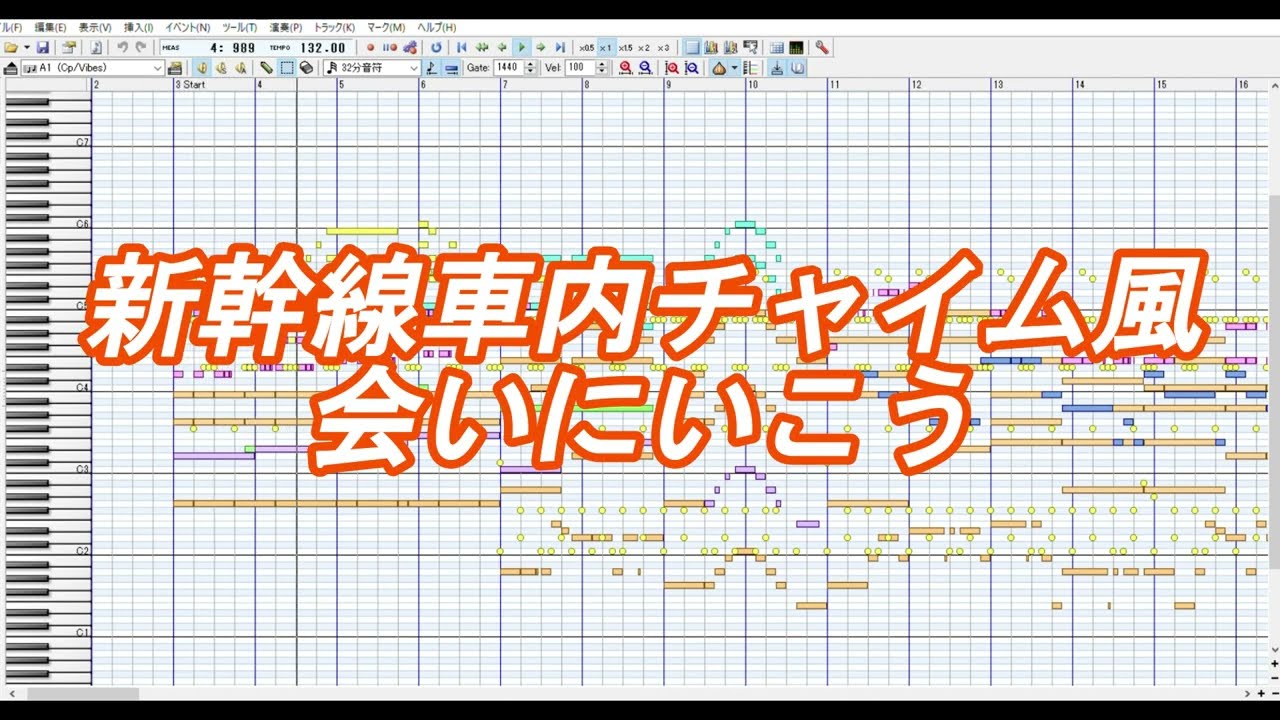Zoom out vertically with the fourth magnifier
This screenshot has width=1280, height=720.
coord(691,67)
